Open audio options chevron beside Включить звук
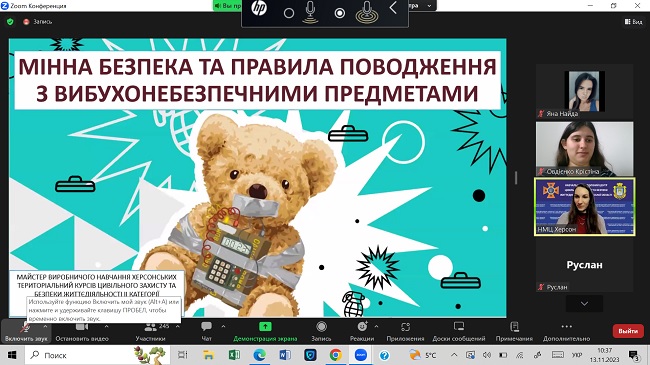The height and width of the screenshot is (365, 650). pos(45,327)
